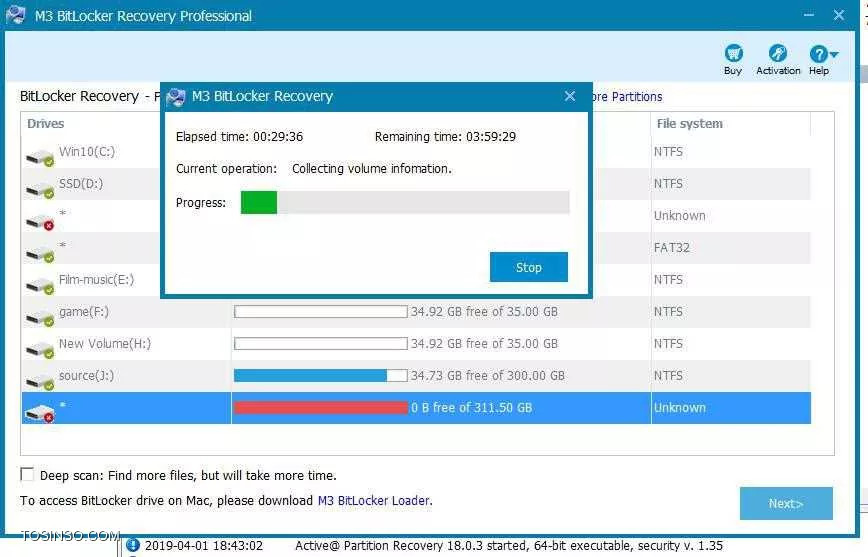Click the game(F:) usage bar
Image resolution: width=868 pixels, height=557 pixels.
(321, 312)
